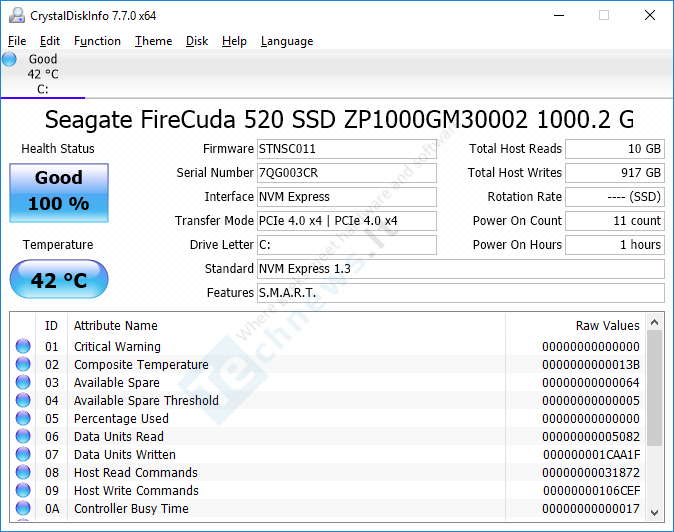Click status icon for Available Spare row

point(23,382)
